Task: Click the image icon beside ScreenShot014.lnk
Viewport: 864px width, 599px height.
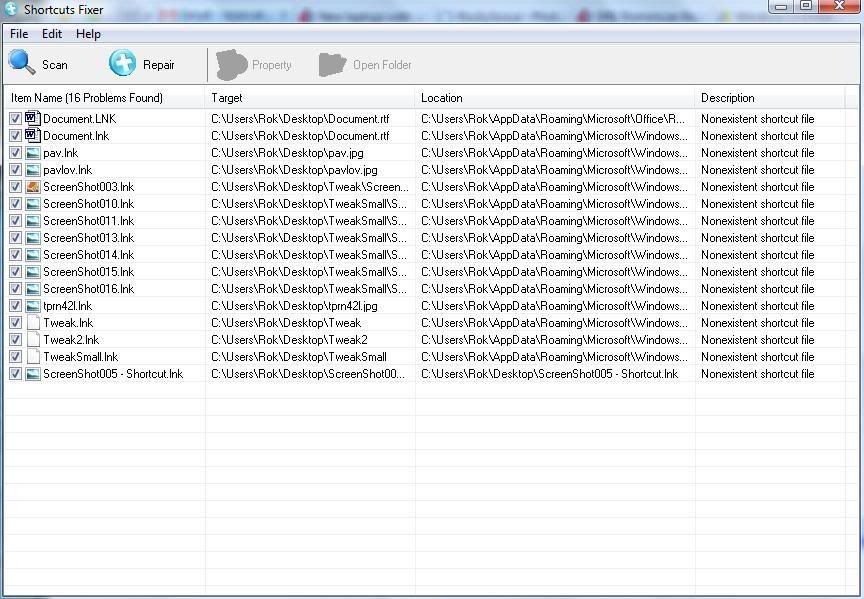Action: 33,255
